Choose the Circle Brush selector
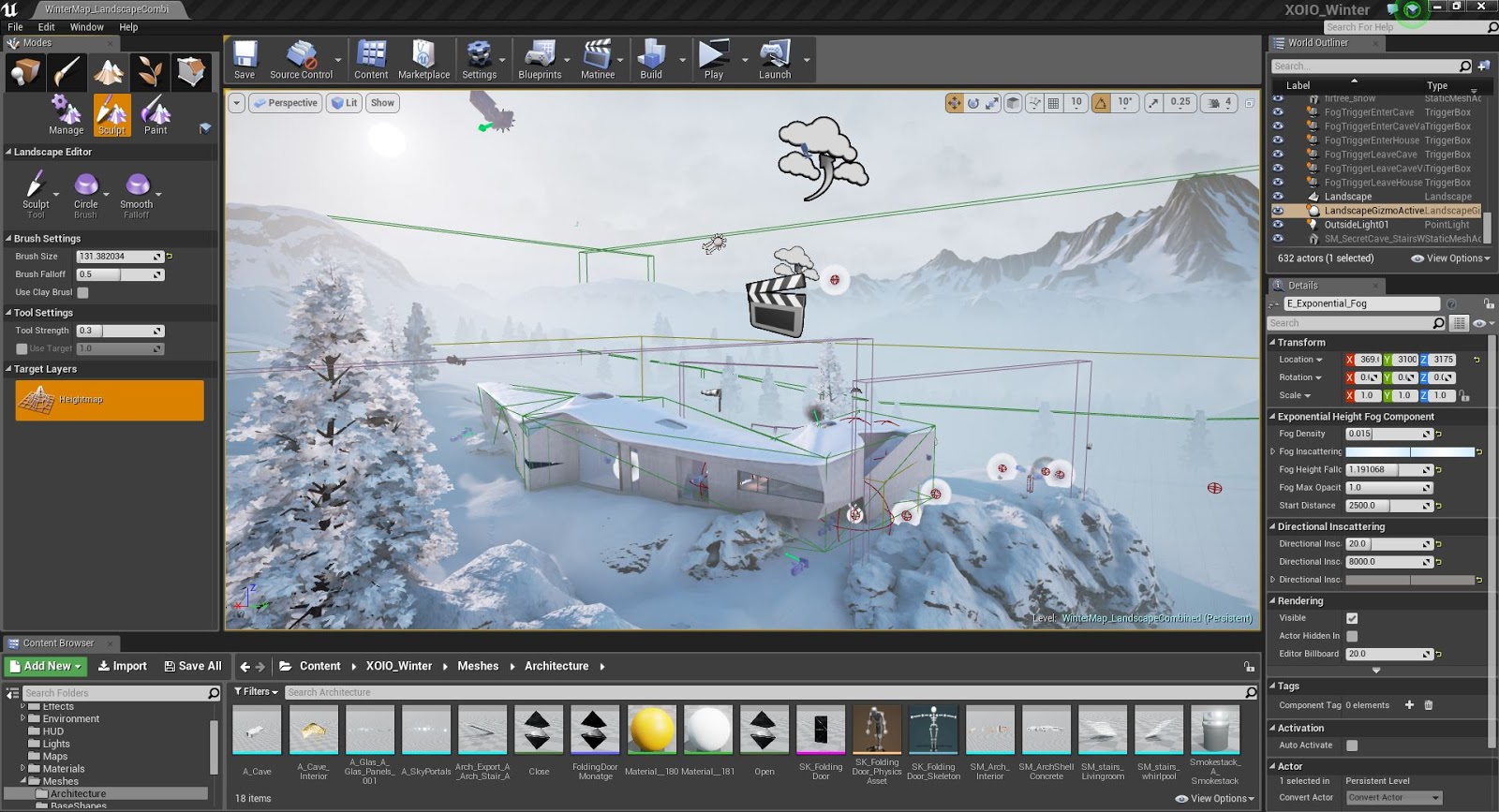The width and height of the screenshot is (1499, 812). [86, 194]
